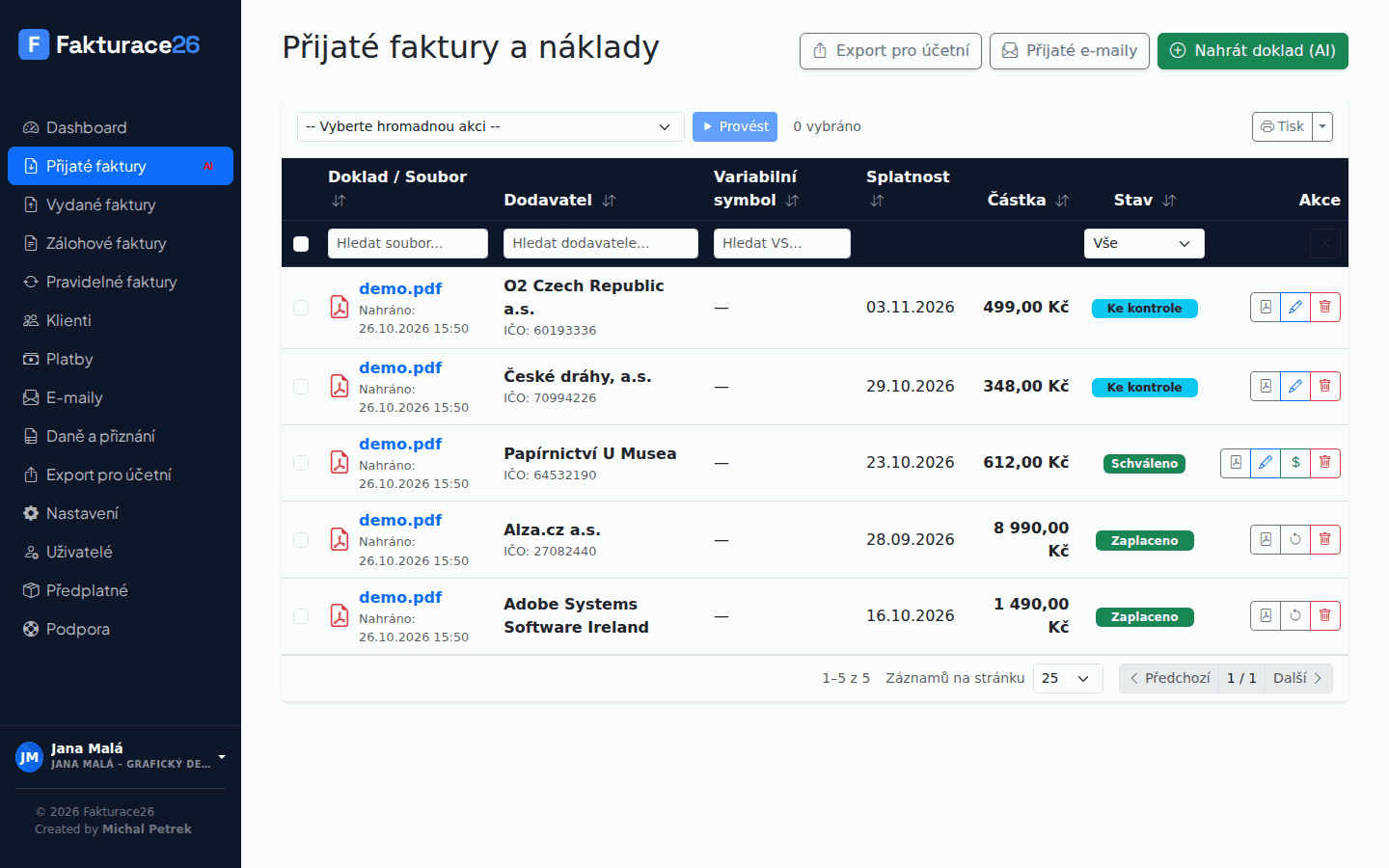Screen dimensions: 1389x868
Task: Open document preview icon for Adobe Systems row
Action: point(1266,615)
